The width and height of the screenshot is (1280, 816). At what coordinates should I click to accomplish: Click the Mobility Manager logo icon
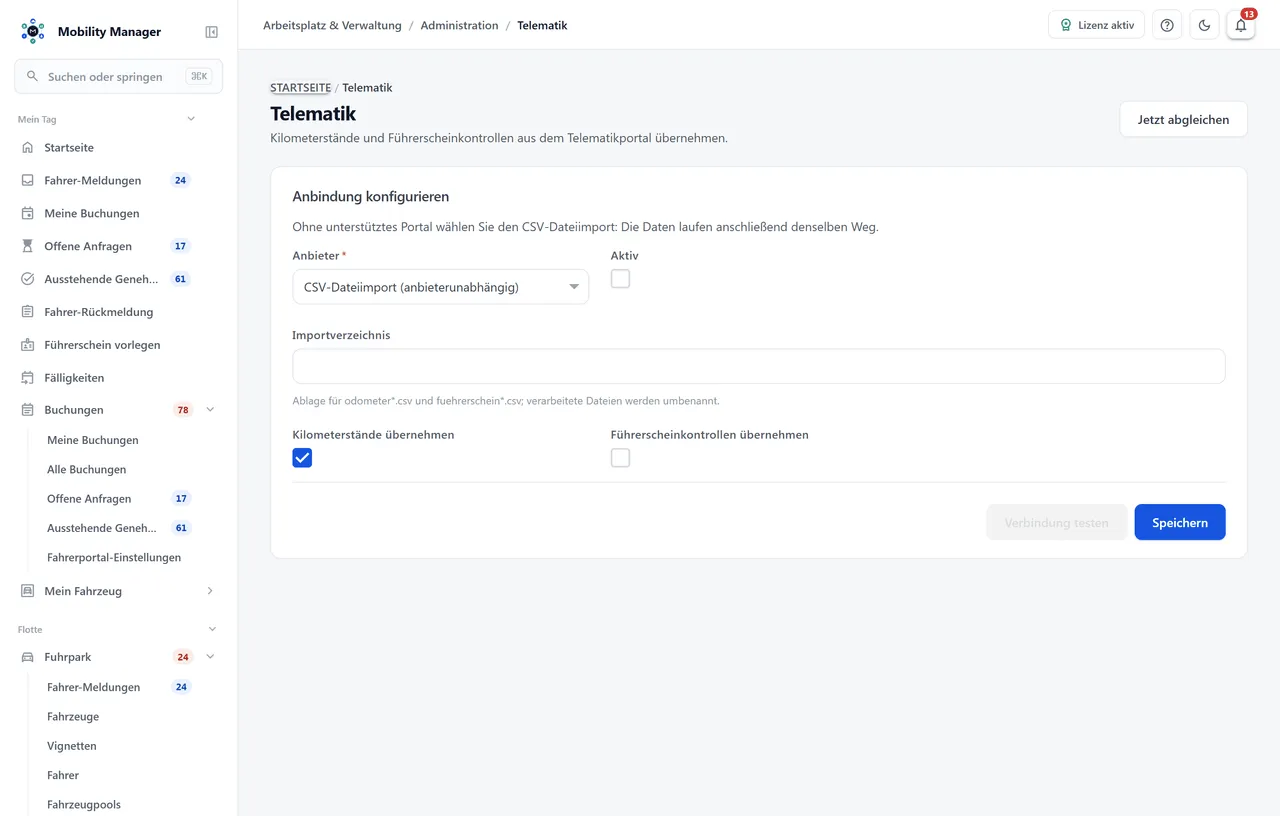(x=33, y=31)
